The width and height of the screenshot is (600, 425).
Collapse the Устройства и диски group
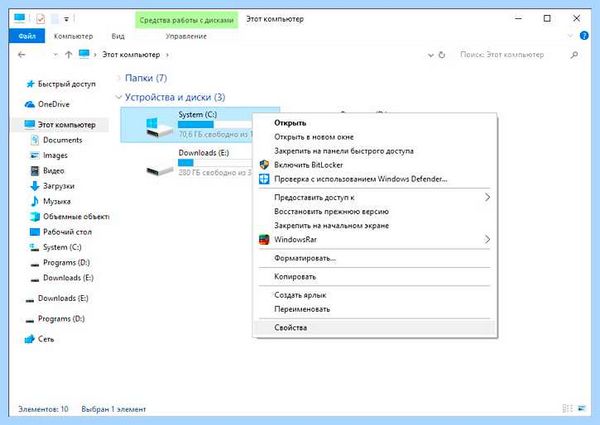pos(118,97)
